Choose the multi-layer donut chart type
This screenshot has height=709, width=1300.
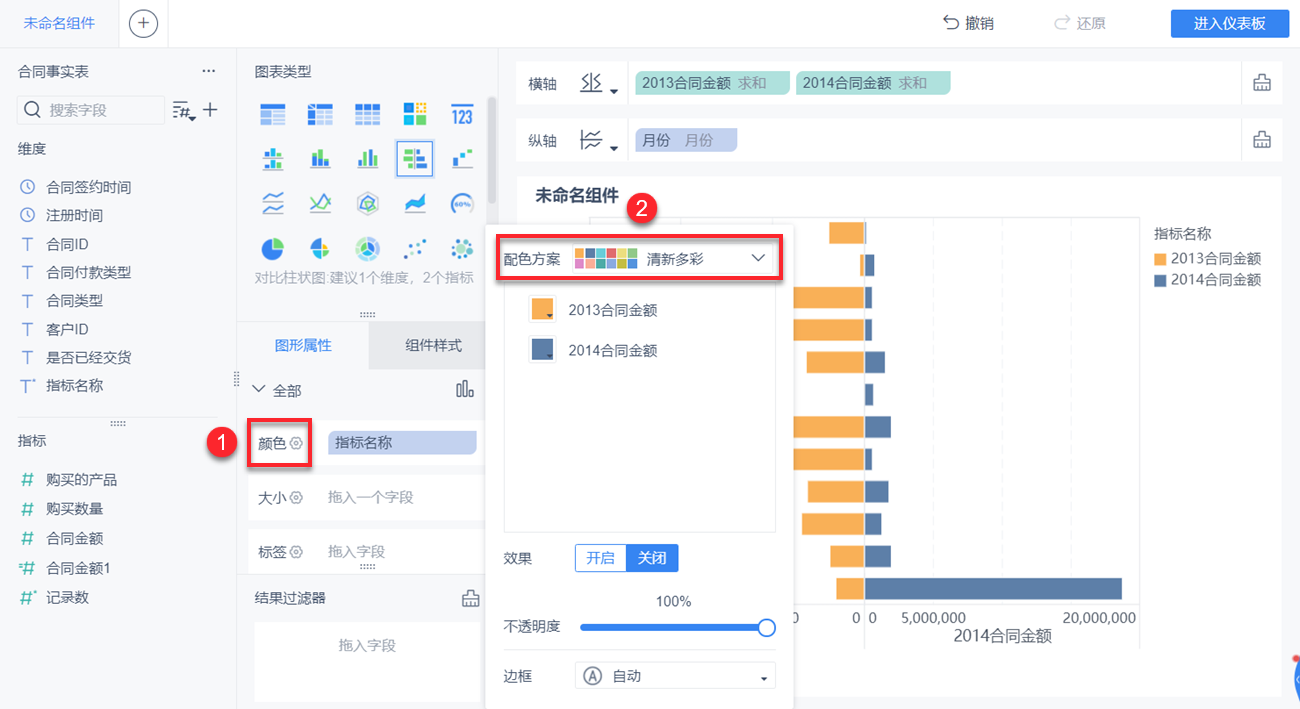pyautogui.click(x=368, y=247)
